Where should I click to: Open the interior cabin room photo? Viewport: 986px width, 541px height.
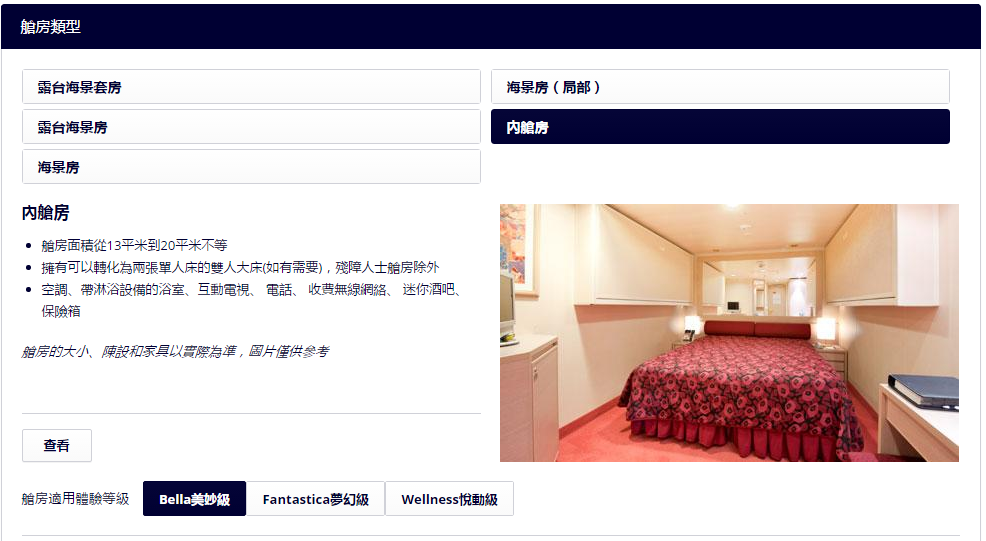coord(729,333)
